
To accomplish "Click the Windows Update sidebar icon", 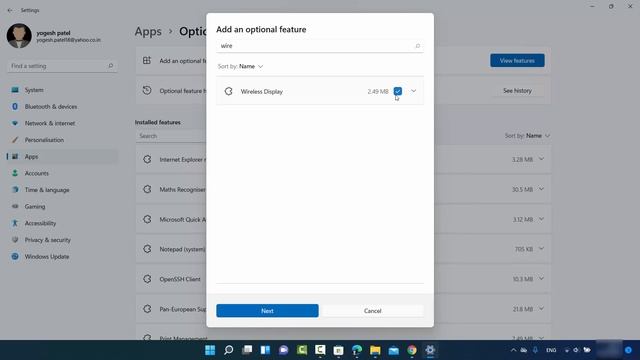I will [x=15, y=257].
